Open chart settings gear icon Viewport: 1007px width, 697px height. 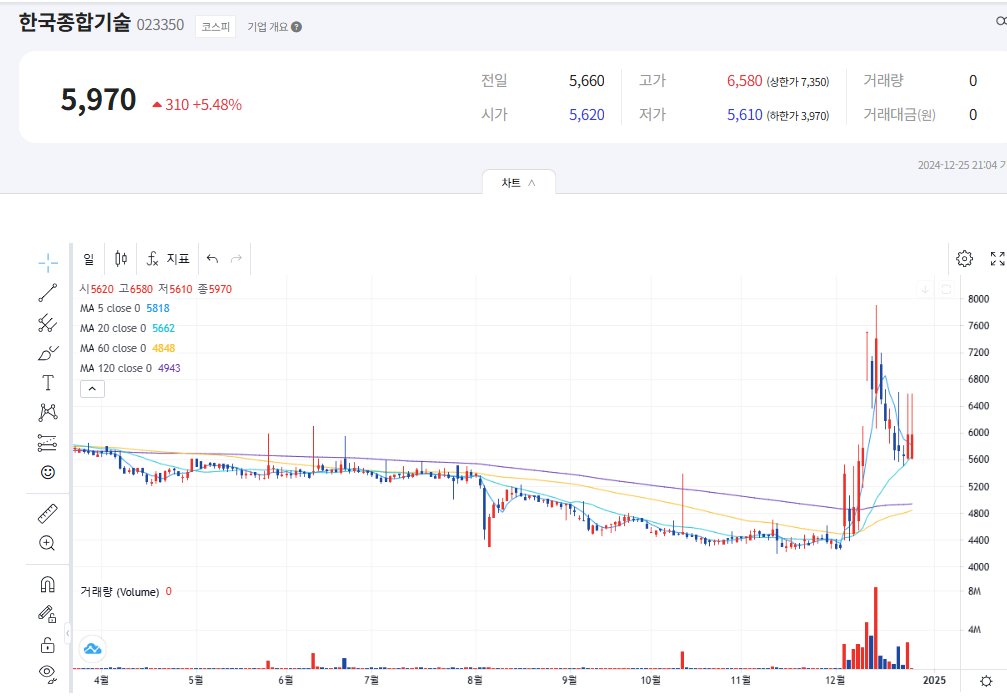964,259
